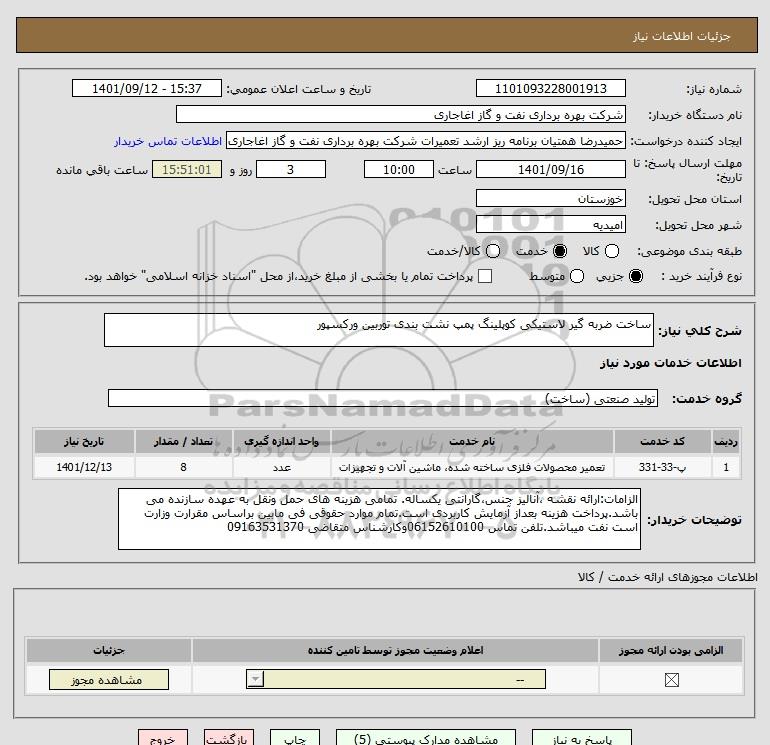The width and height of the screenshot is (770, 745).
Task: Toggle the mandatory license checkbox
Action: [671, 680]
